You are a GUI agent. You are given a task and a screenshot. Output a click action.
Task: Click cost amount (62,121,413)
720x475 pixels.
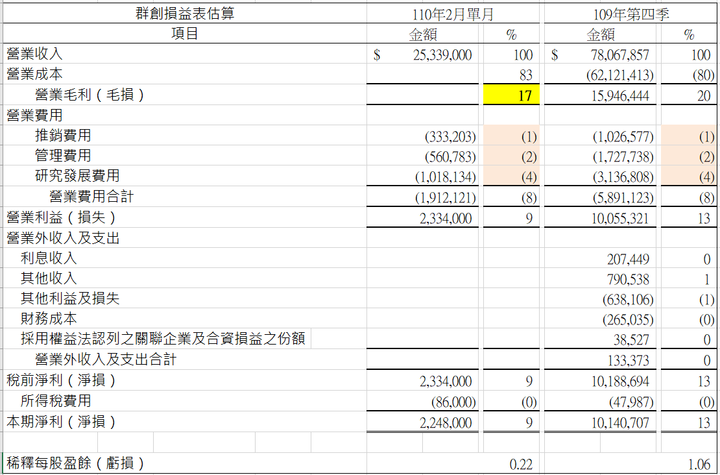coord(619,75)
